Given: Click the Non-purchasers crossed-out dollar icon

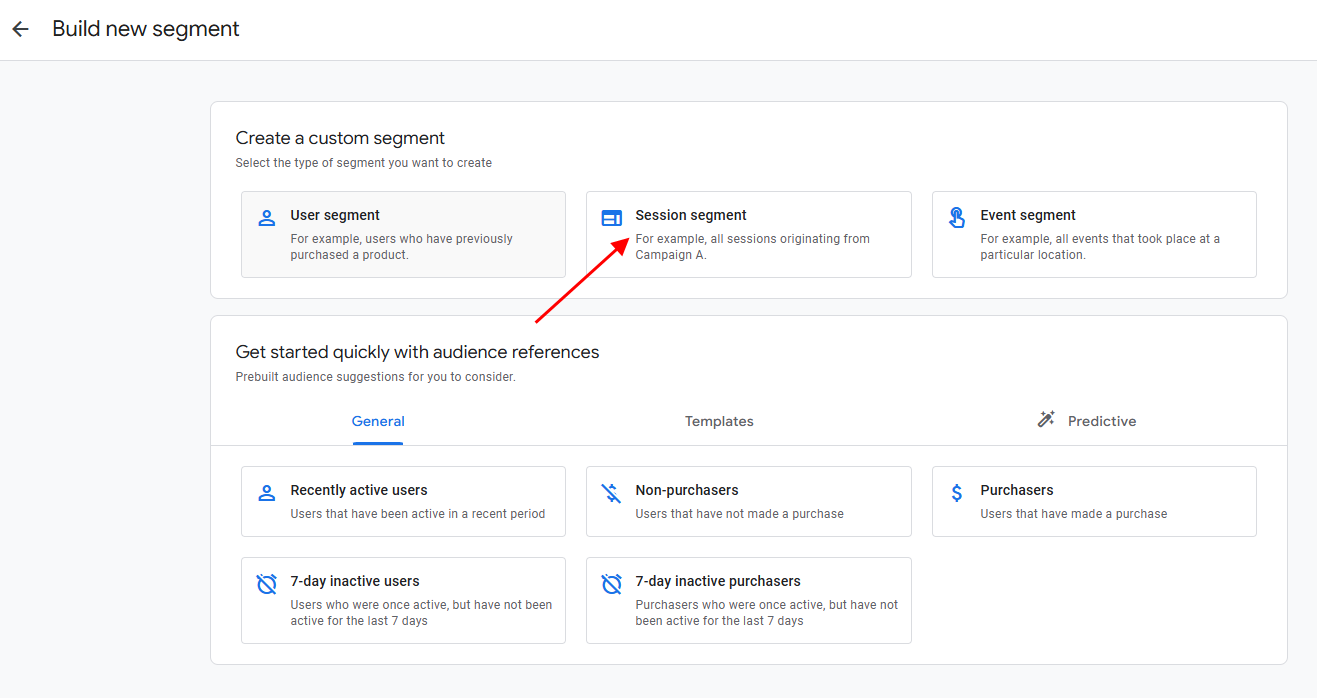Looking at the screenshot, I should tap(611, 492).
